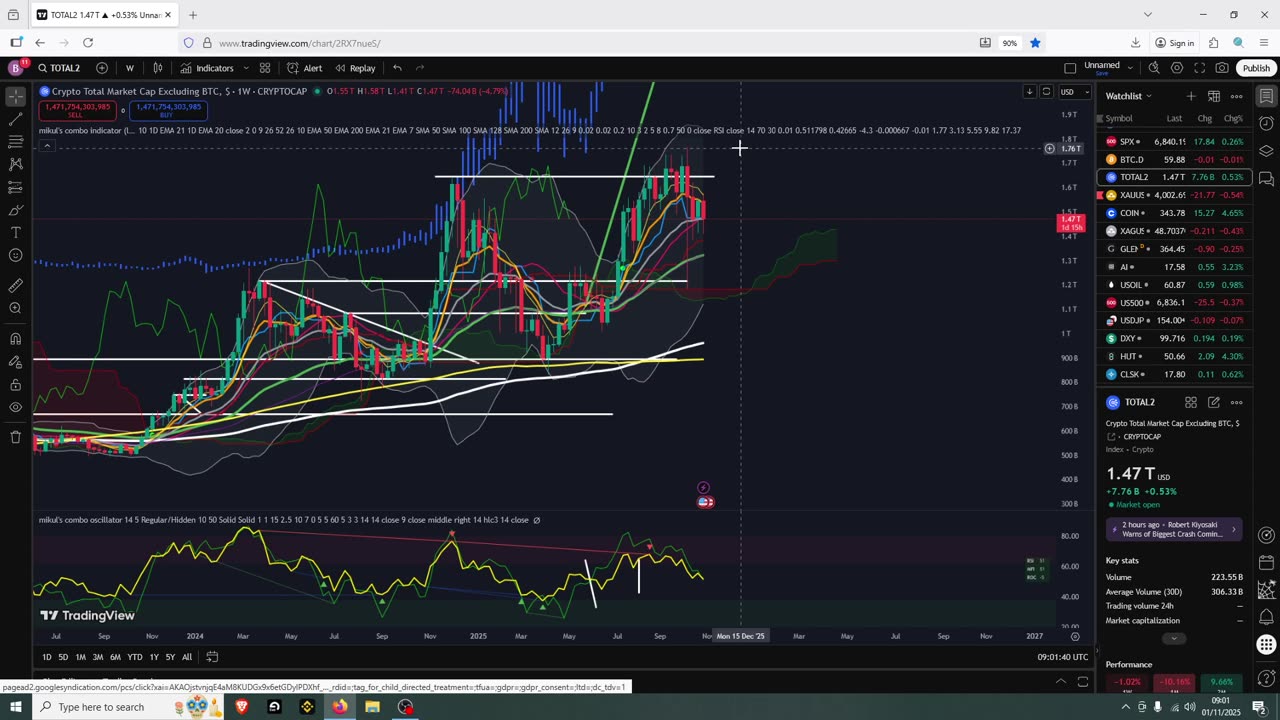Screen dimensions: 1280x720
Task: Open watchlist more options menu
Action: pos(1237,96)
